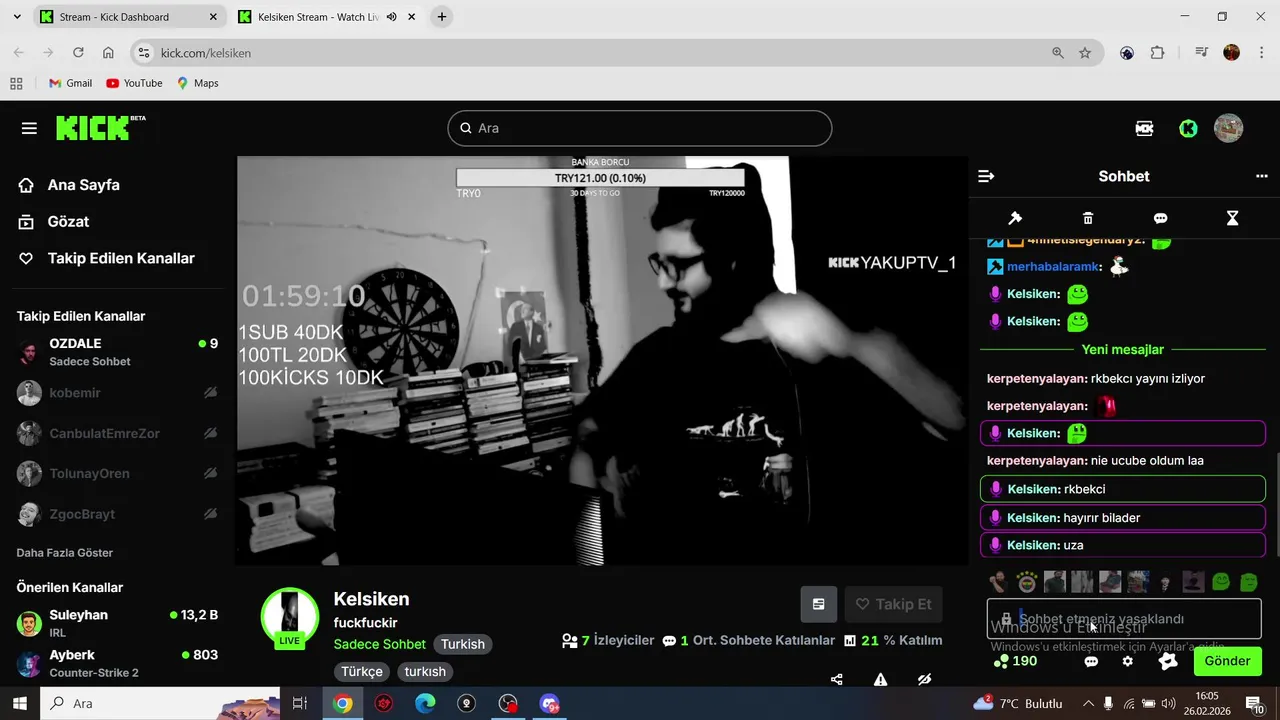Click the chat panel scrollbar
The width and height of the screenshot is (1280, 720).
(x=1276, y=504)
